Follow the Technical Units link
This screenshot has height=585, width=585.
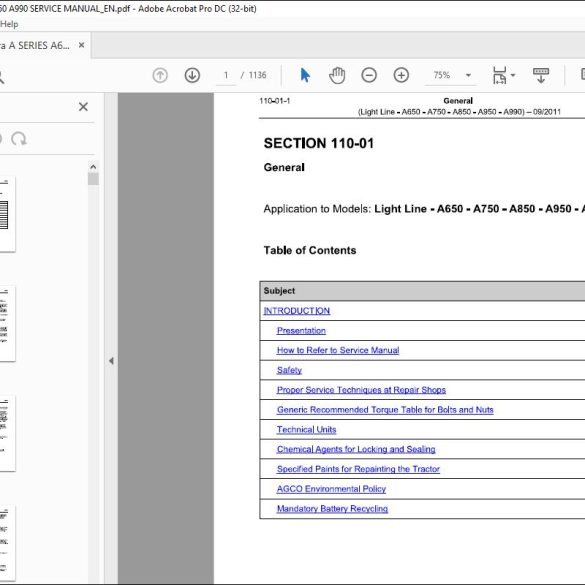click(306, 429)
